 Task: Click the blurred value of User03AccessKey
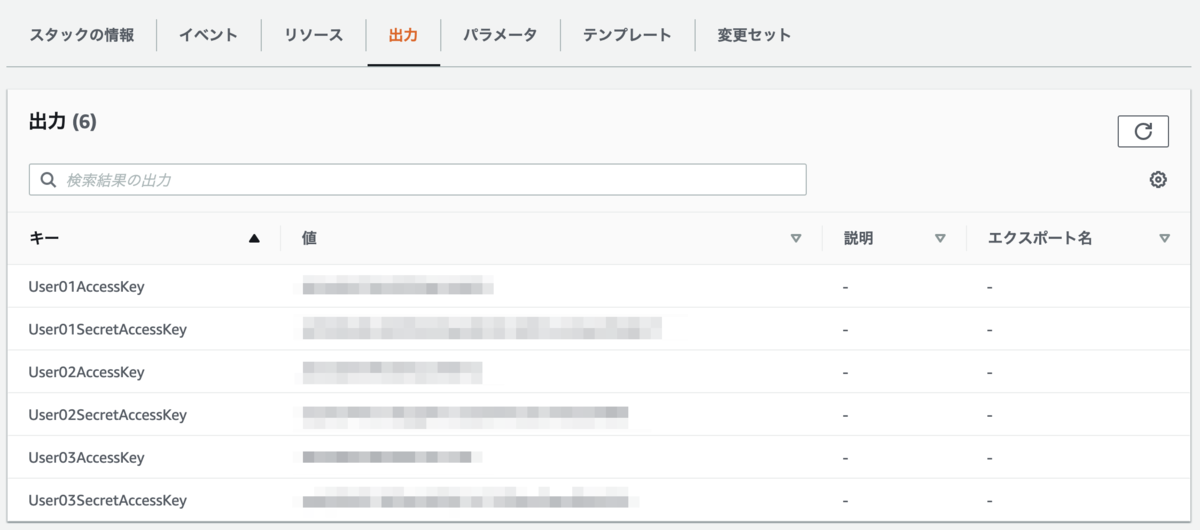392,458
